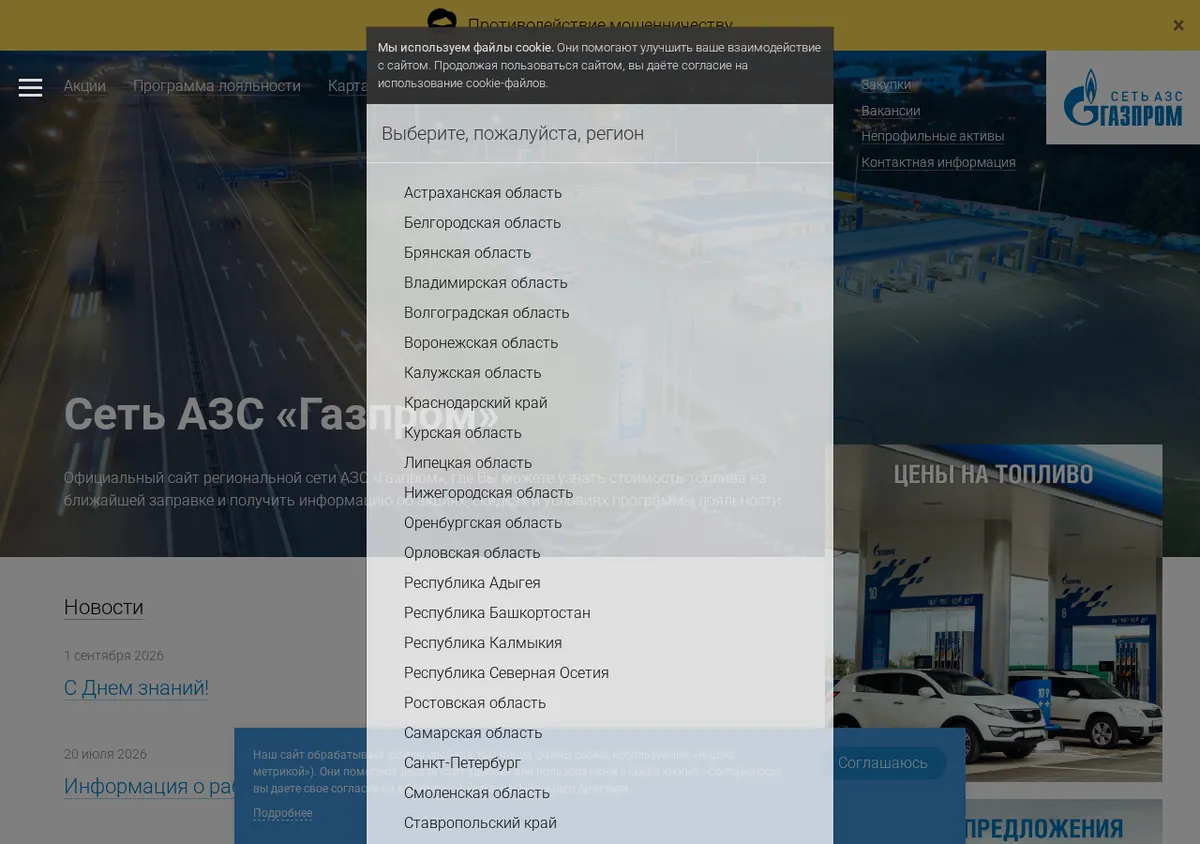Choose Ставропольский край region
The height and width of the screenshot is (844, 1200).
pyautogui.click(x=480, y=822)
